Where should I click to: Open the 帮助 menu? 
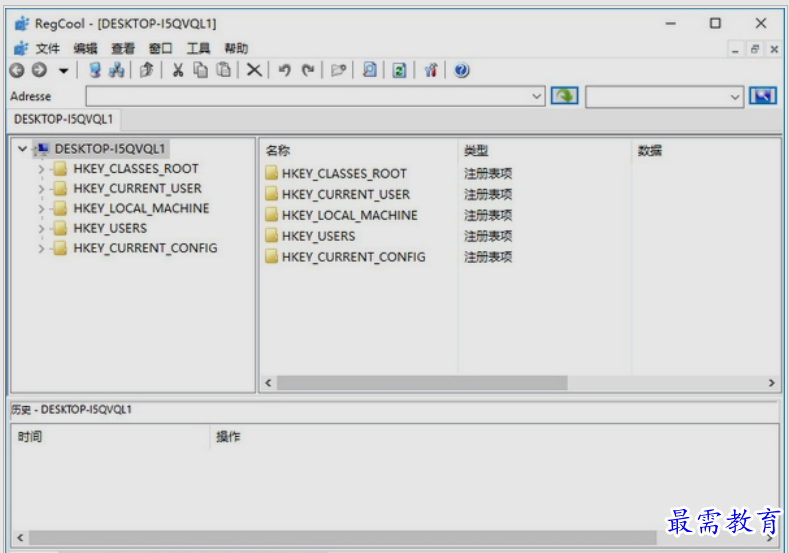click(236, 48)
